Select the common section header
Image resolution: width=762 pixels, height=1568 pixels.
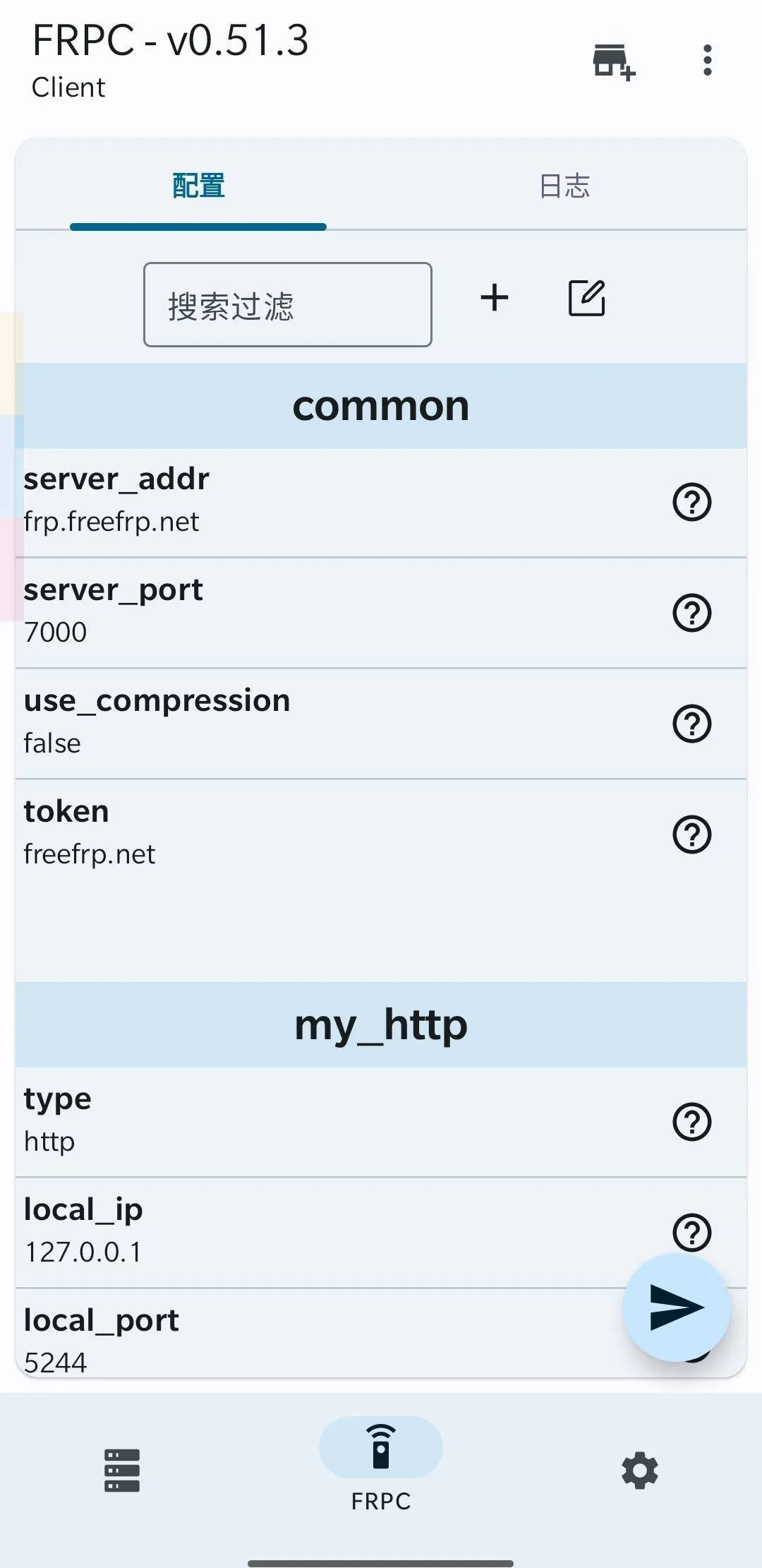[x=381, y=405]
